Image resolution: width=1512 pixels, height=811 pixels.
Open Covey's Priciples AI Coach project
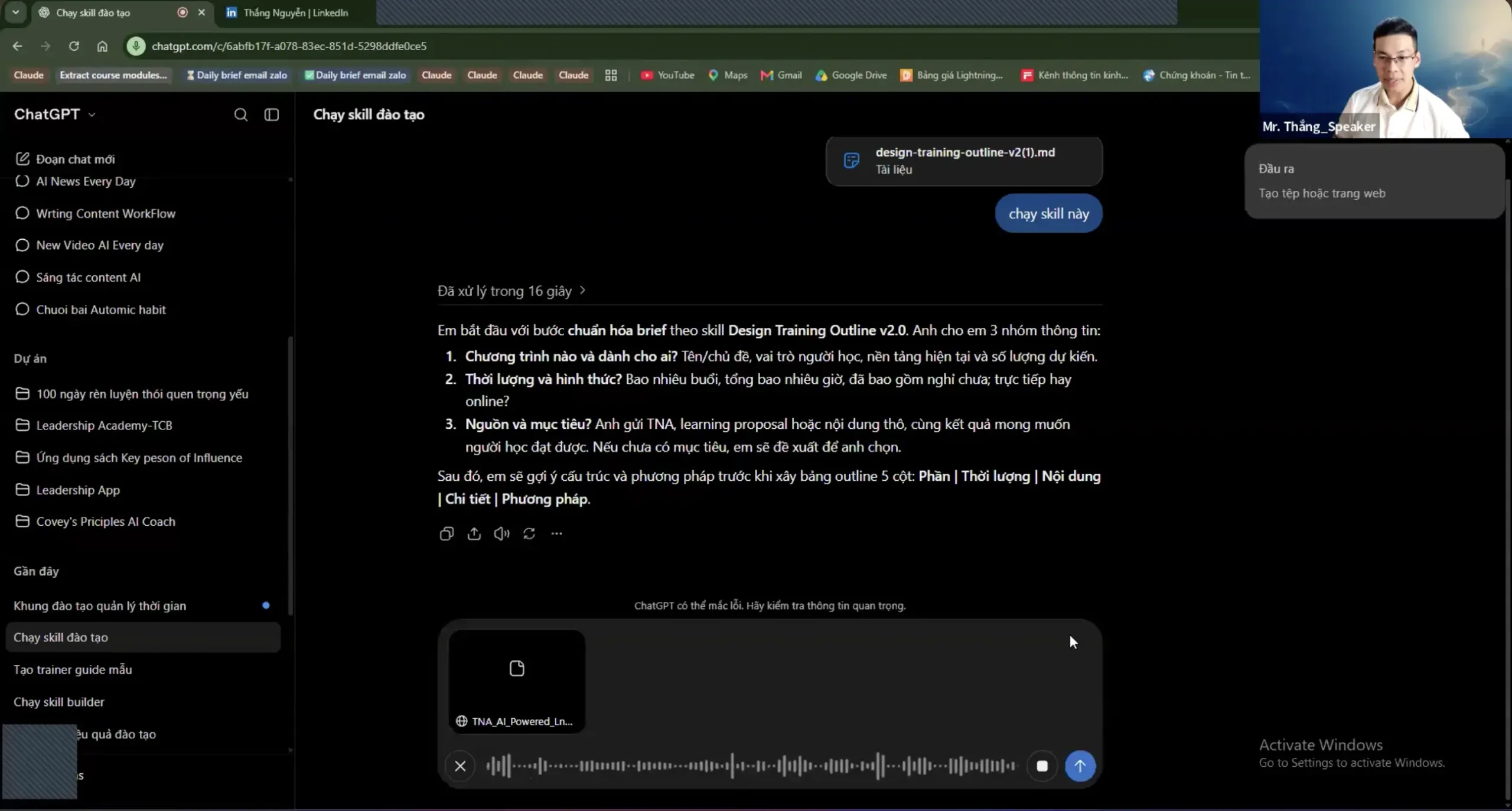(96, 522)
